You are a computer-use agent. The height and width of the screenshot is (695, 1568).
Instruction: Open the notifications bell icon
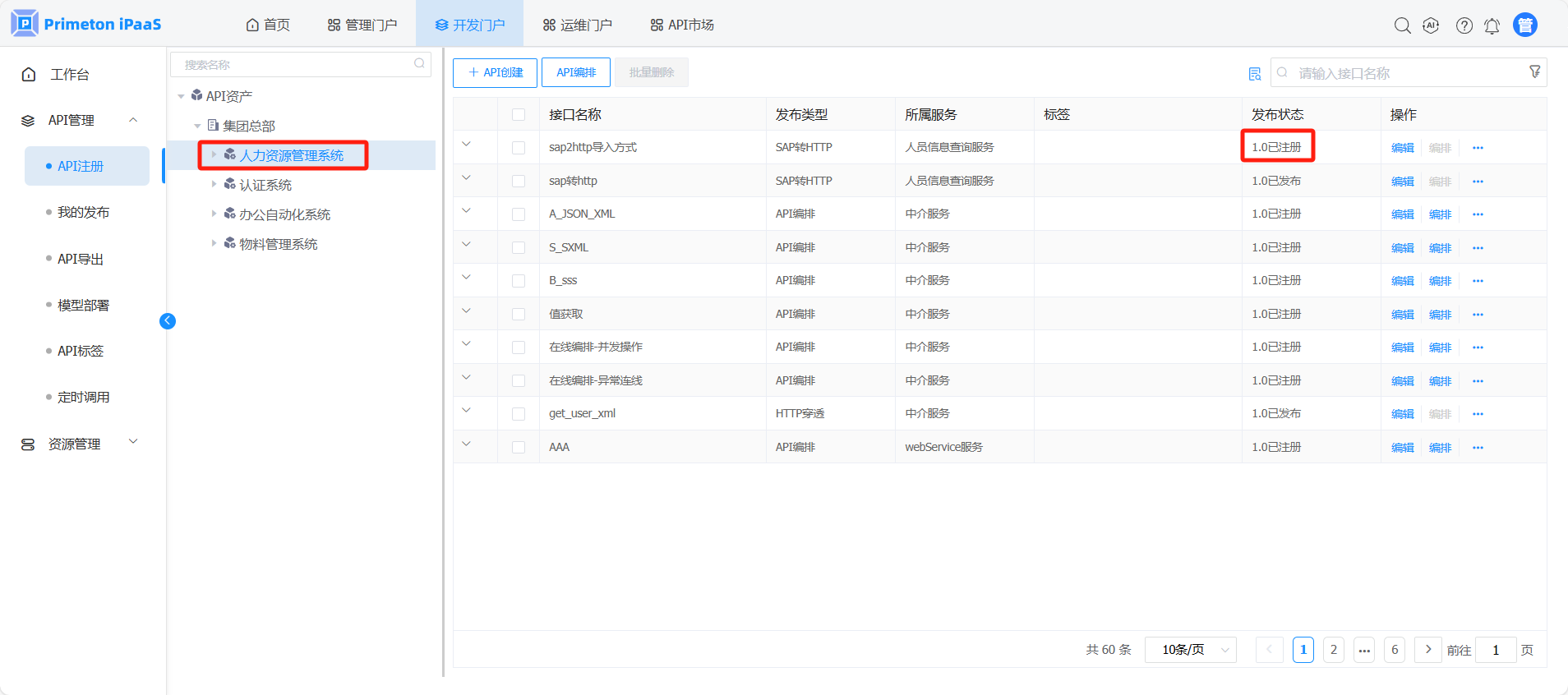click(1492, 26)
